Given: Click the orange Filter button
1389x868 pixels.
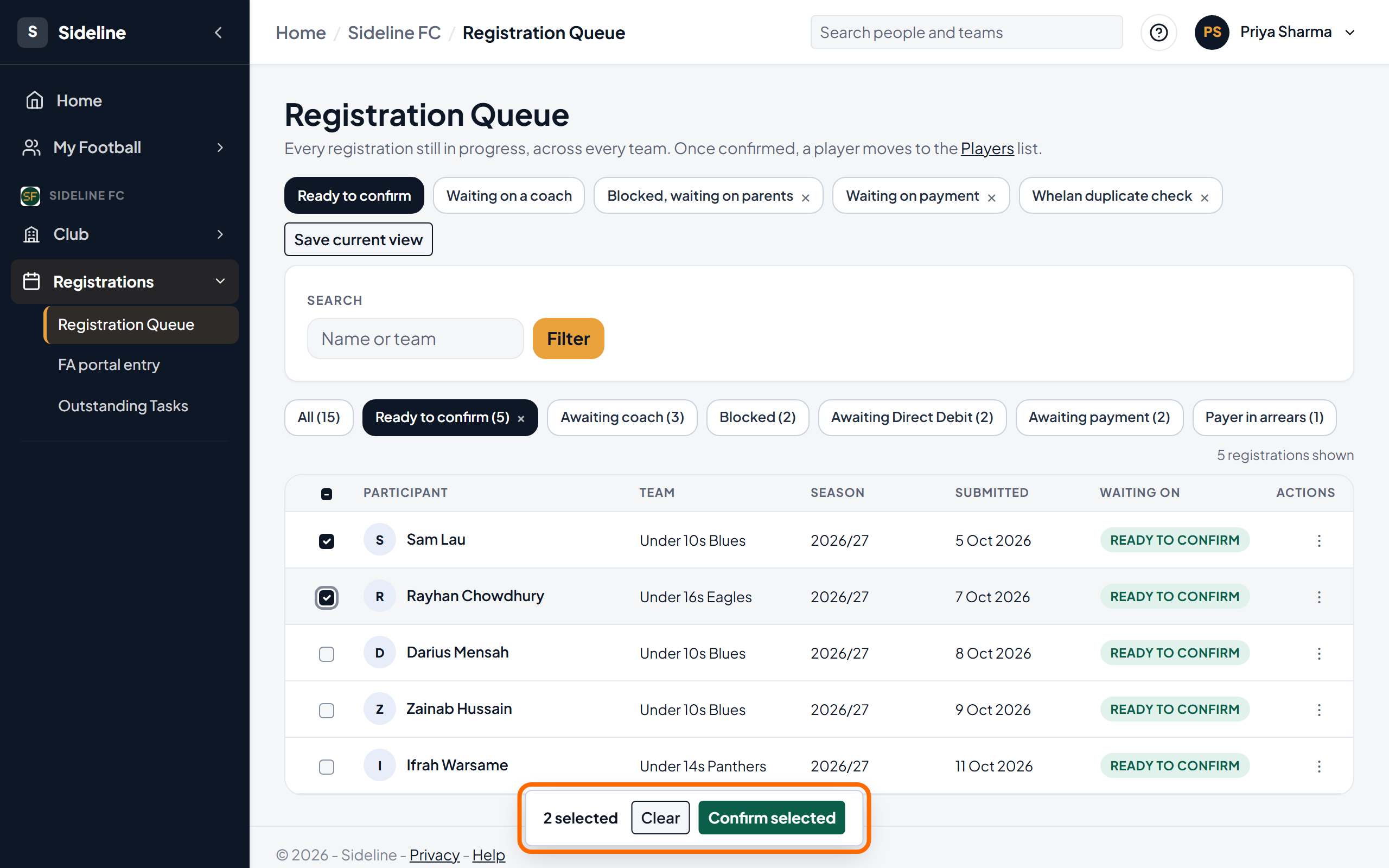Looking at the screenshot, I should point(568,339).
